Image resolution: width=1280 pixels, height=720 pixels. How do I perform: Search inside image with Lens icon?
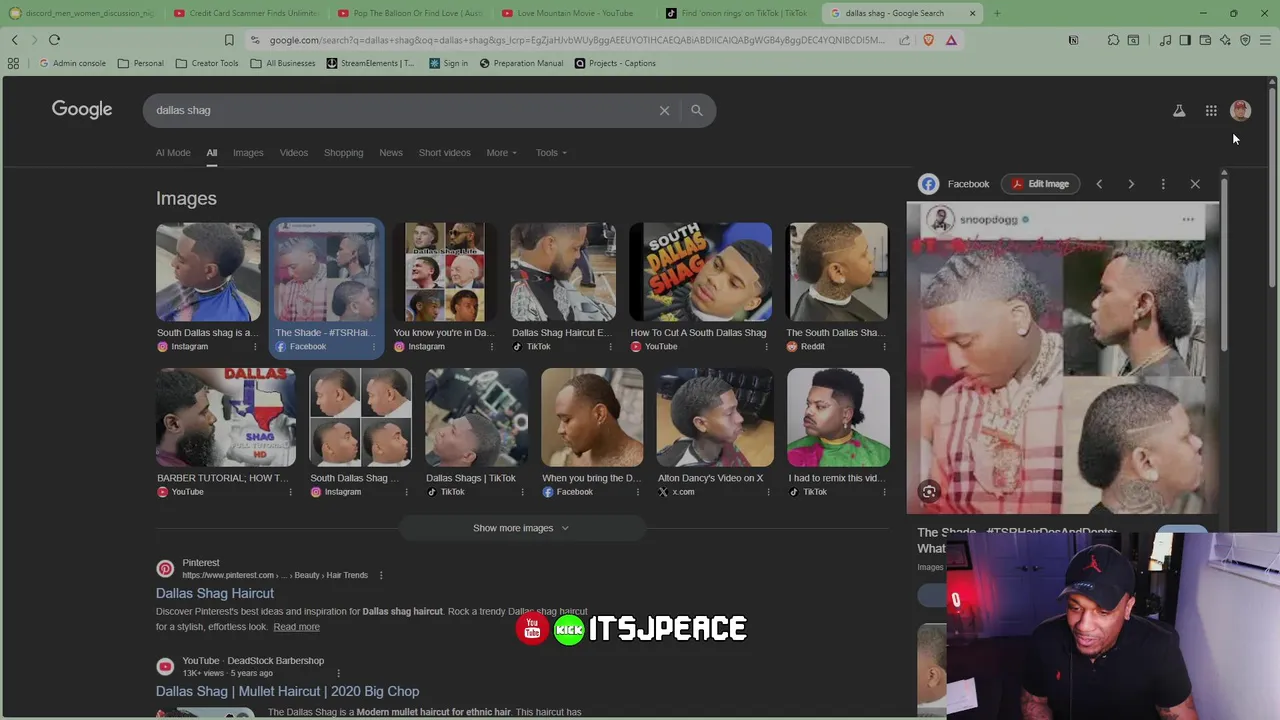pos(929,491)
